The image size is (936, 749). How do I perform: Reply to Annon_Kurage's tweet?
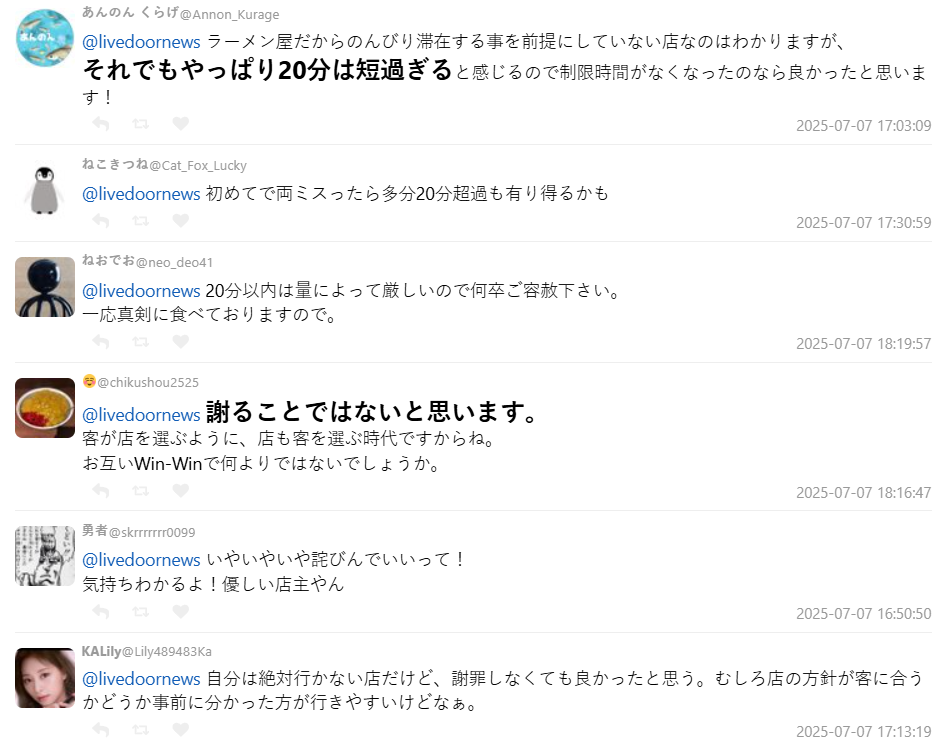point(101,124)
